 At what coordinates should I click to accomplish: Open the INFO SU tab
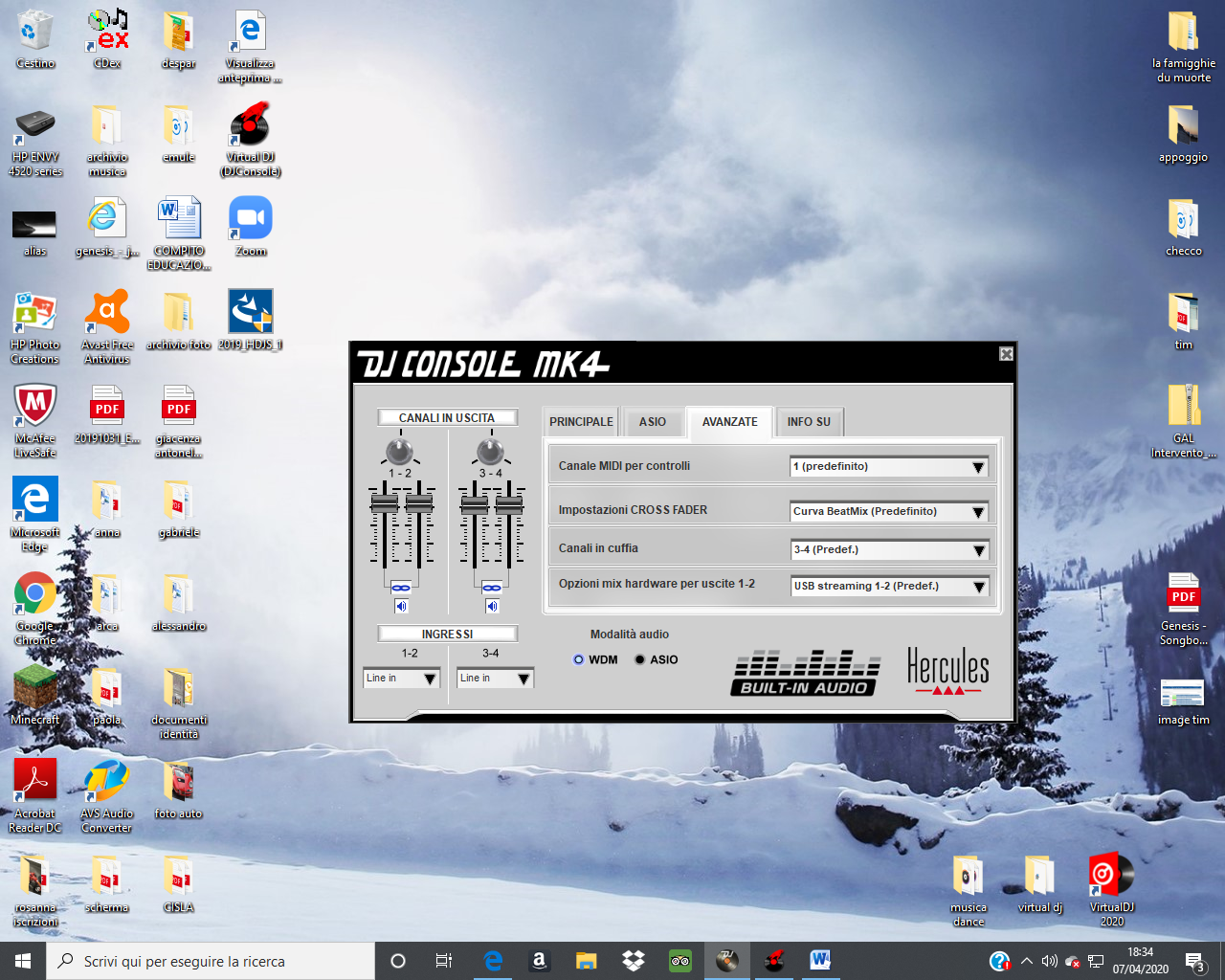click(809, 422)
